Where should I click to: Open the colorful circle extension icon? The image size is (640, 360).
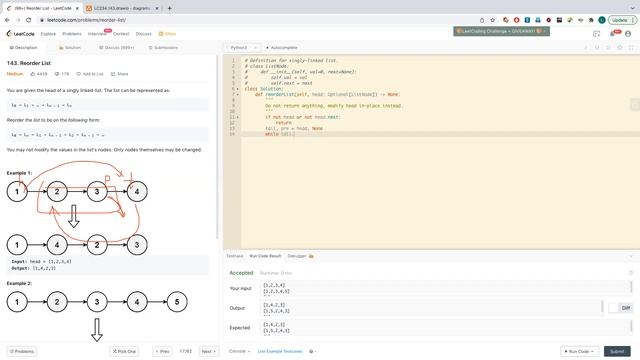click(x=506, y=20)
